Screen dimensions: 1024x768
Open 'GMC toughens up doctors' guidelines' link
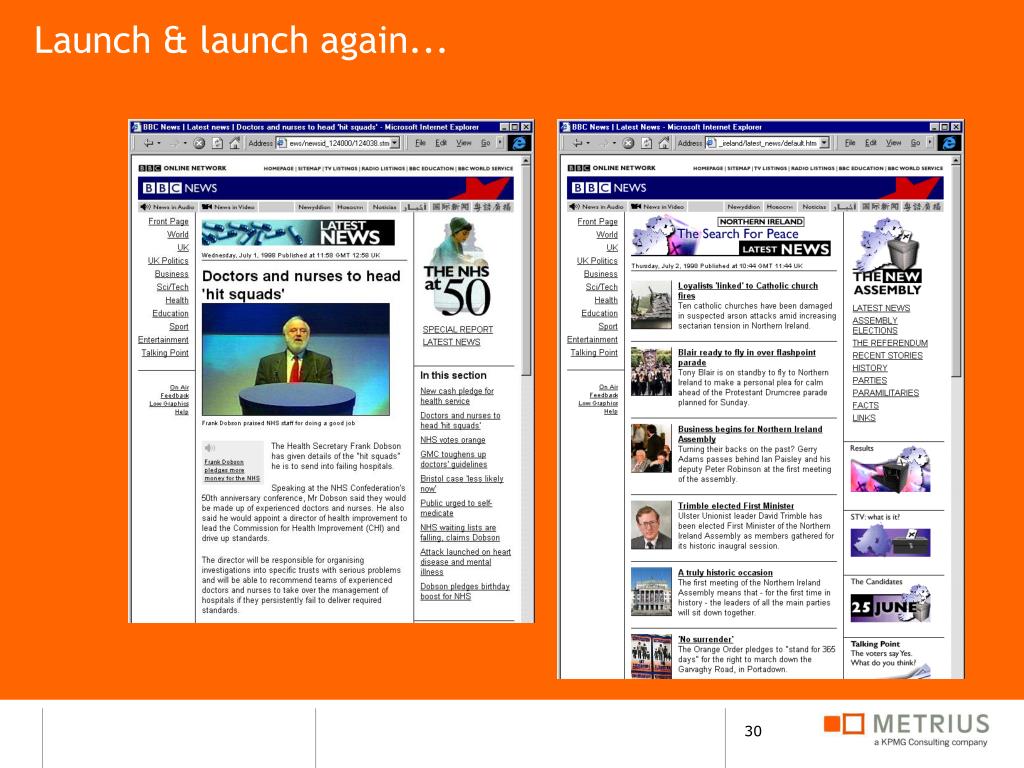454,459
